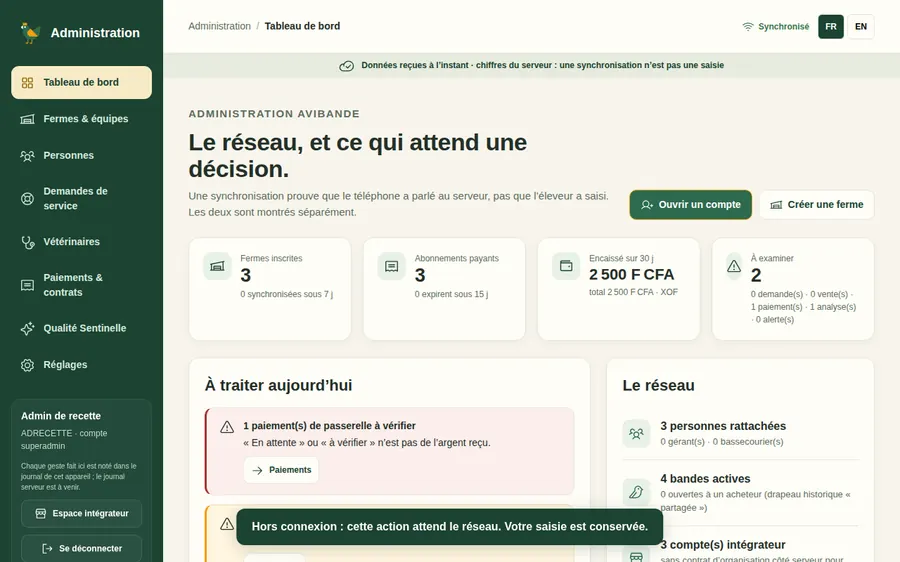Switch language to EN
The height and width of the screenshot is (562, 900).
click(x=860, y=26)
